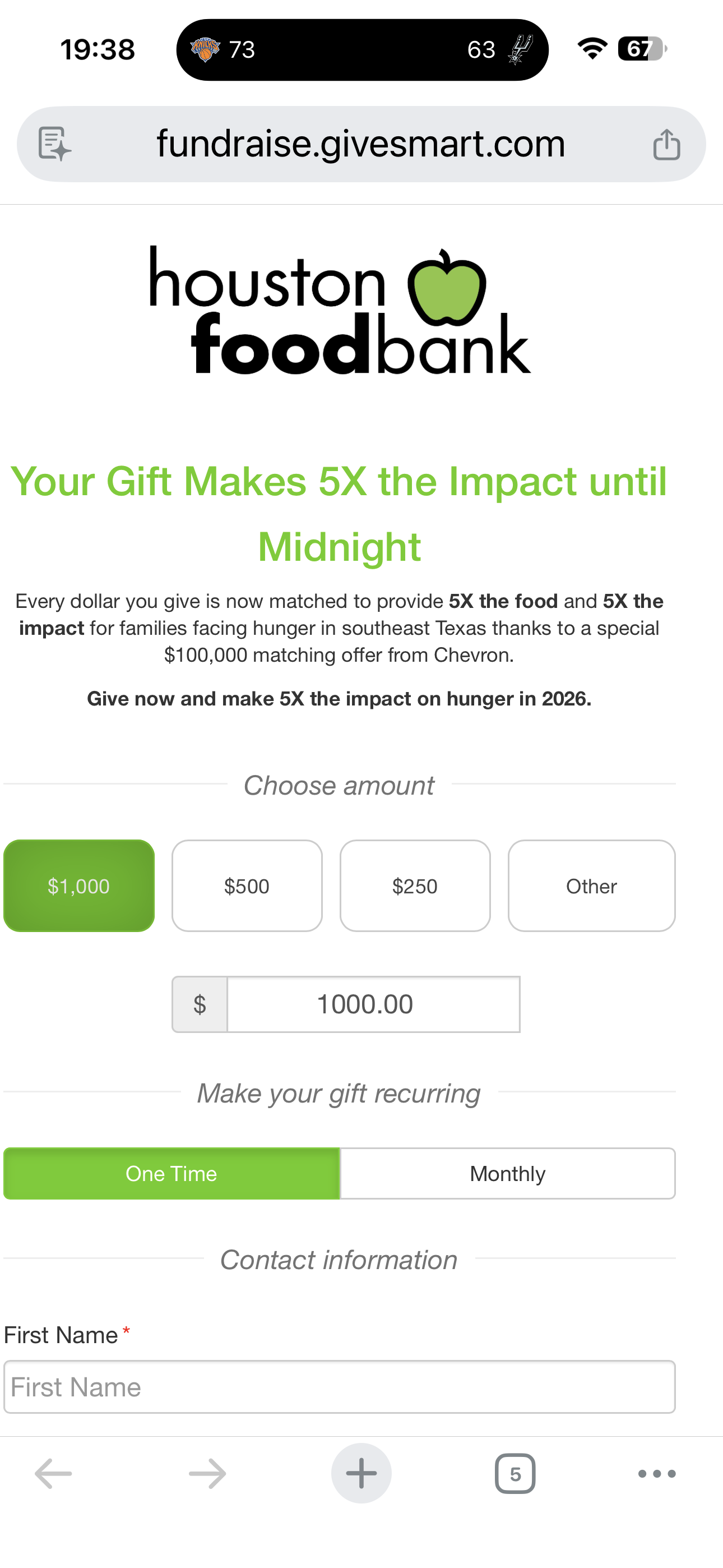The image size is (723, 1568).
Task: Open the tab switcher showing 5 tabs
Action: coord(515,1474)
